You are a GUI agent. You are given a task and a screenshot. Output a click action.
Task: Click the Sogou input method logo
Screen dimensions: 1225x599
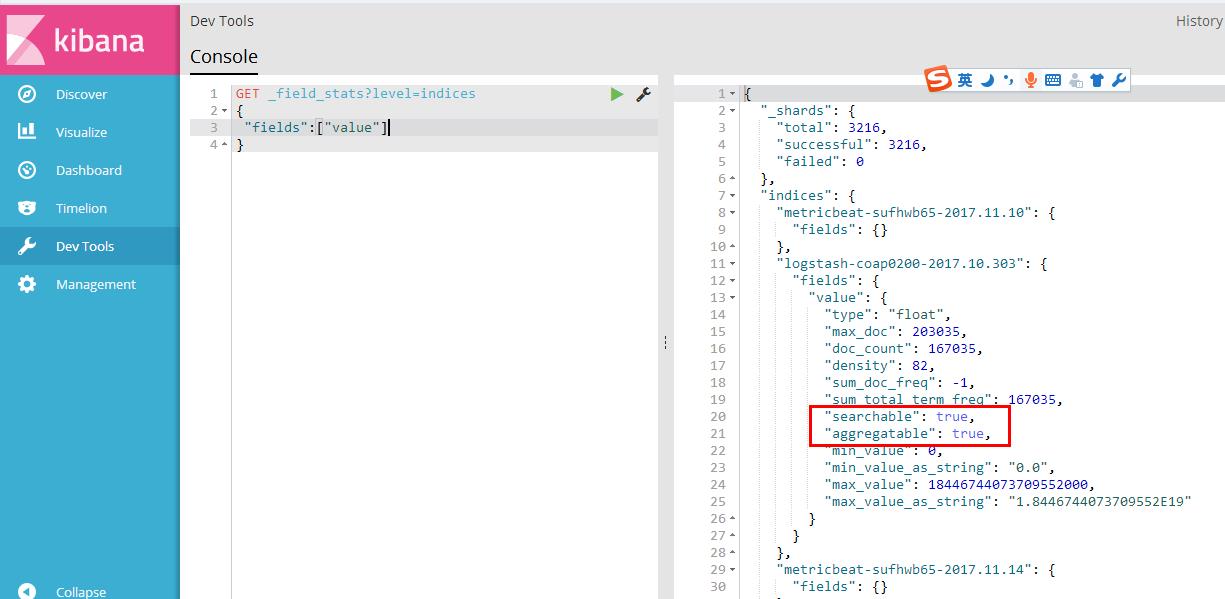(938, 80)
